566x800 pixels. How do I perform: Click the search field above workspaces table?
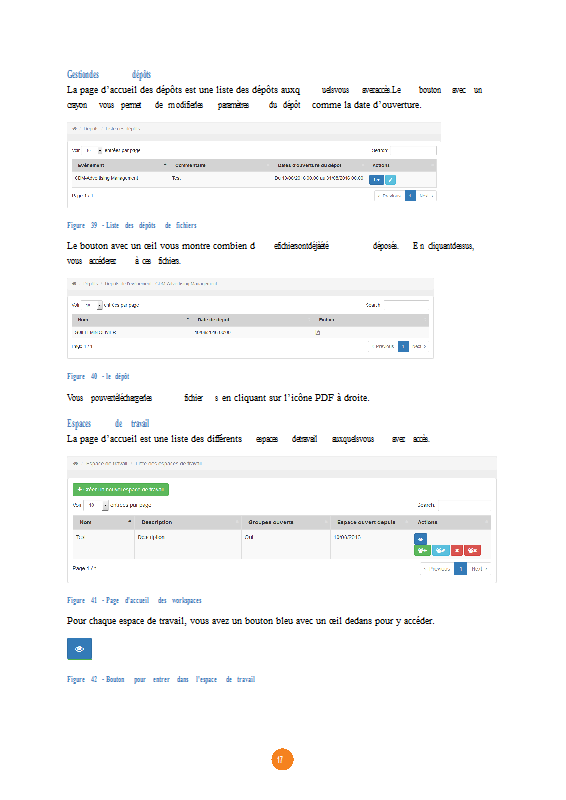point(464,506)
